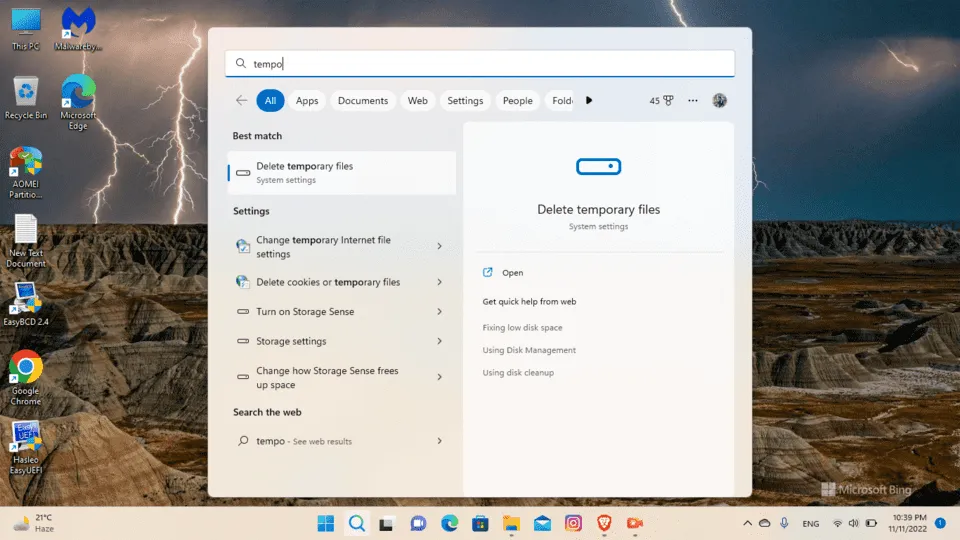This screenshot has width=960, height=540.
Task: Open the three-dot options menu
Action: [x=692, y=100]
